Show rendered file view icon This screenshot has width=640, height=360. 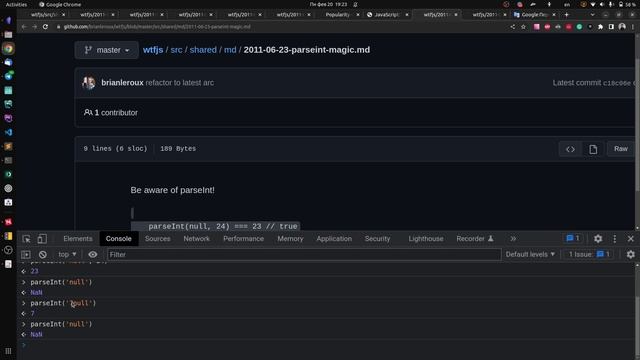click(x=593, y=149)
